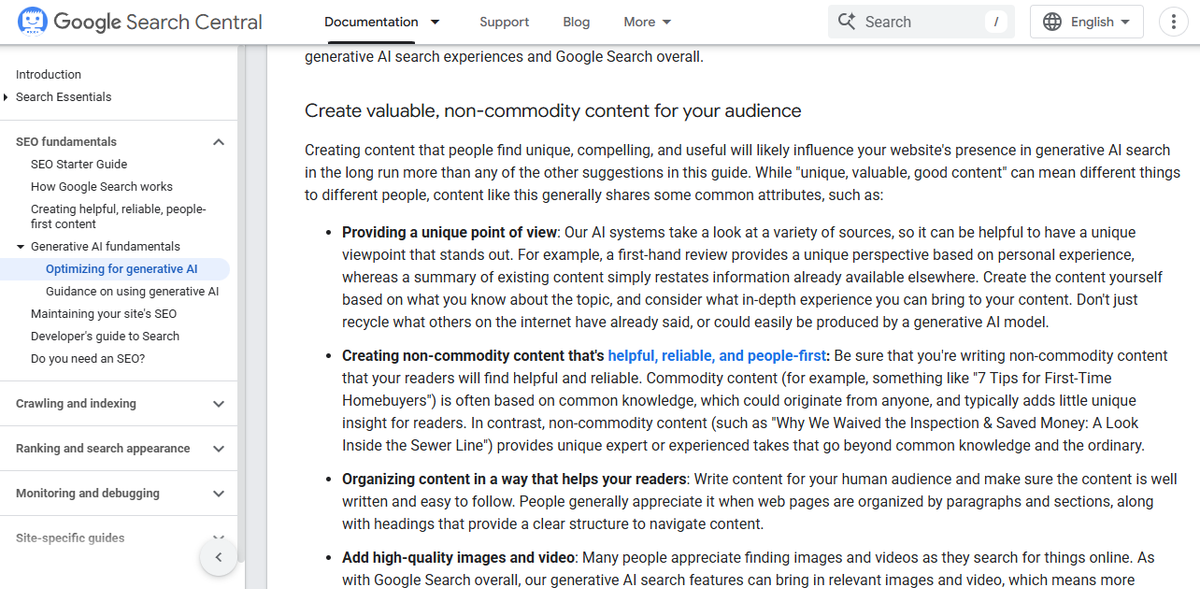Open Guidance on using generative AI
This screenshot has height=589, width=1200.
point(132,292)
